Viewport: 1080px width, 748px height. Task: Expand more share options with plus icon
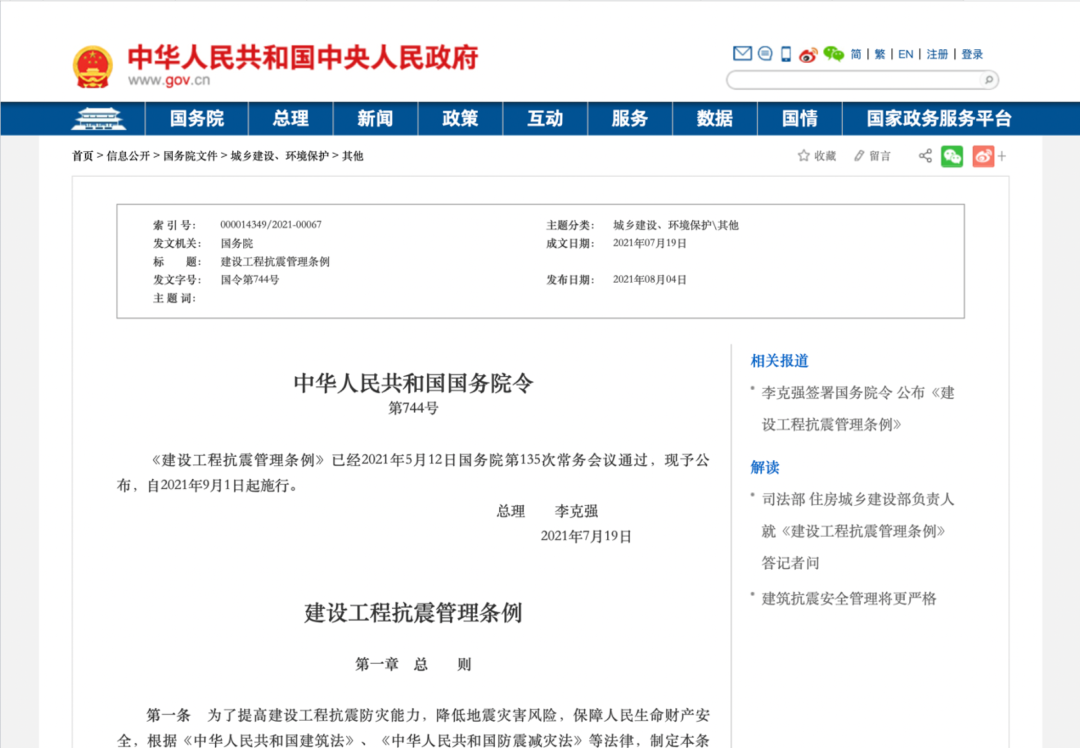pyautogui.click(x=1002, y=156)
